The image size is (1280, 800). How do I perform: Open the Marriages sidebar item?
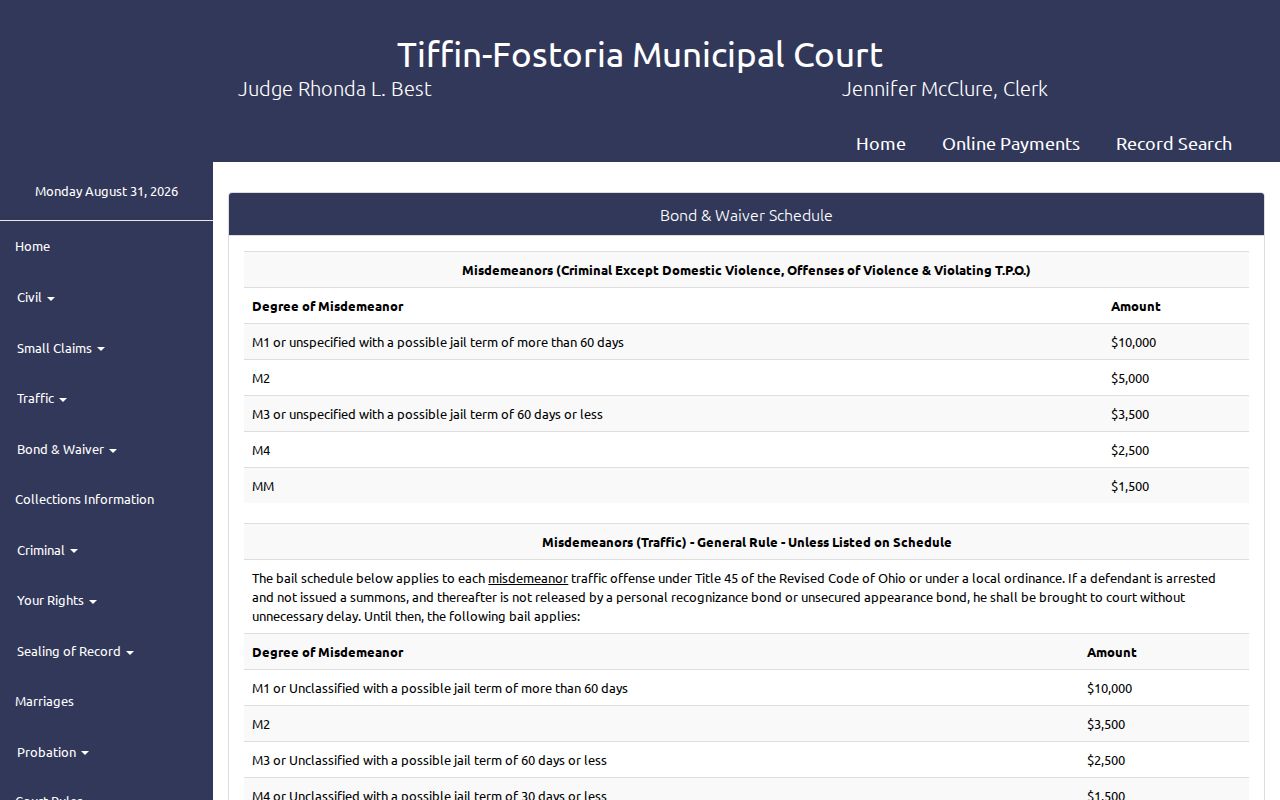point(44,701)
